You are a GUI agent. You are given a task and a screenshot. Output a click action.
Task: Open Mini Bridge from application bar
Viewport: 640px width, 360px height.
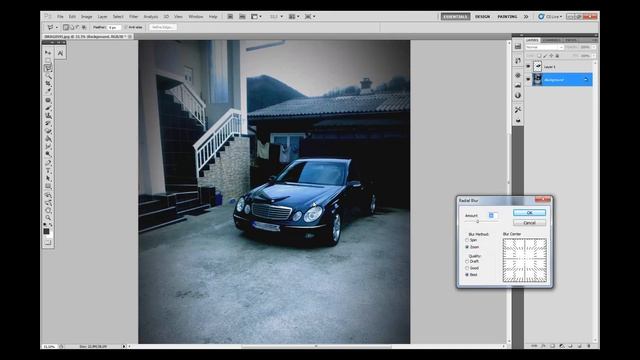pos(242,17)
